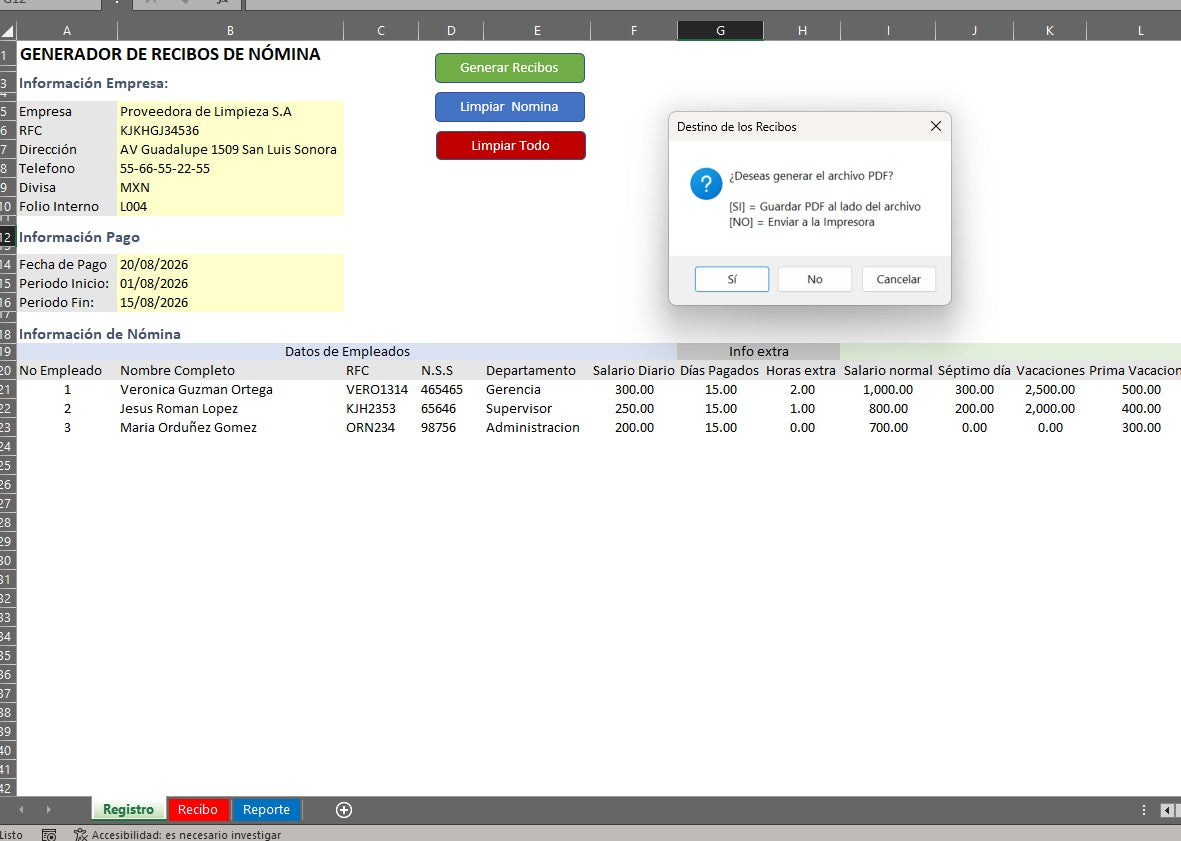Click the Supervisor department cell
Screen dimensions: 1181x841
(x=537, y=408)
